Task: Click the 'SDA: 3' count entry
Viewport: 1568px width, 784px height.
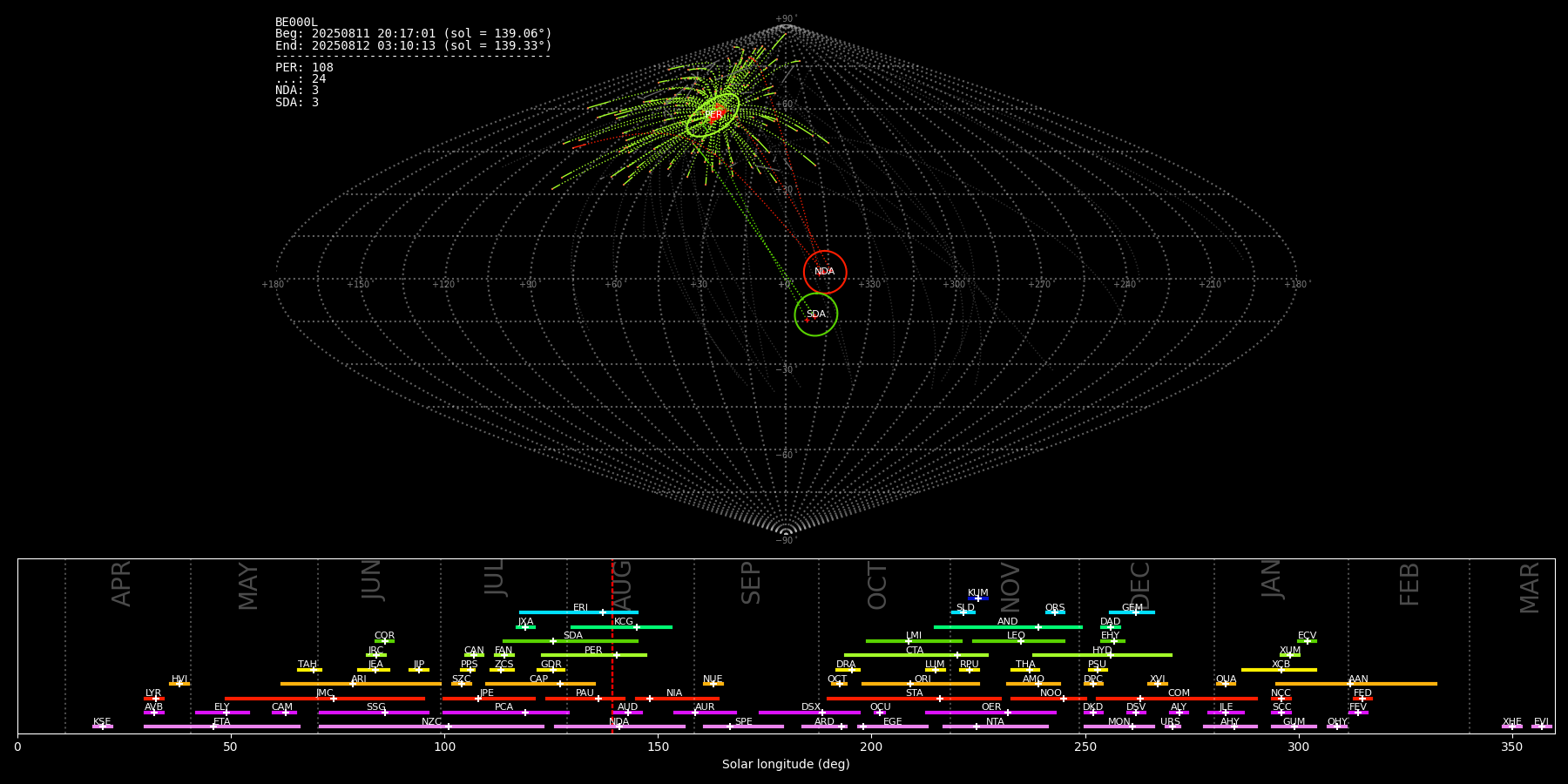Action: [x=297, y=103]
